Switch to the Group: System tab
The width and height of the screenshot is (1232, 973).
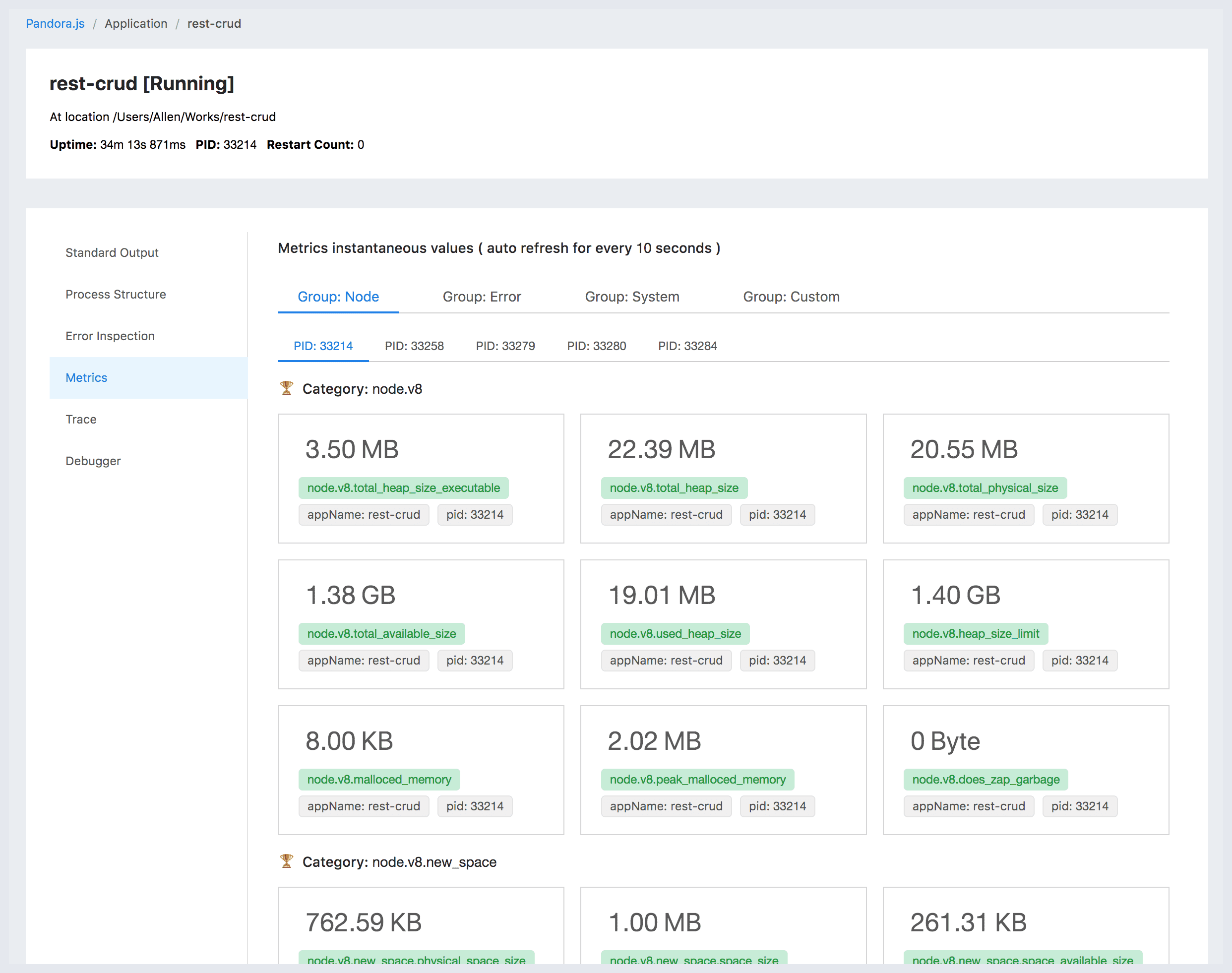click(x=632, y=296)
